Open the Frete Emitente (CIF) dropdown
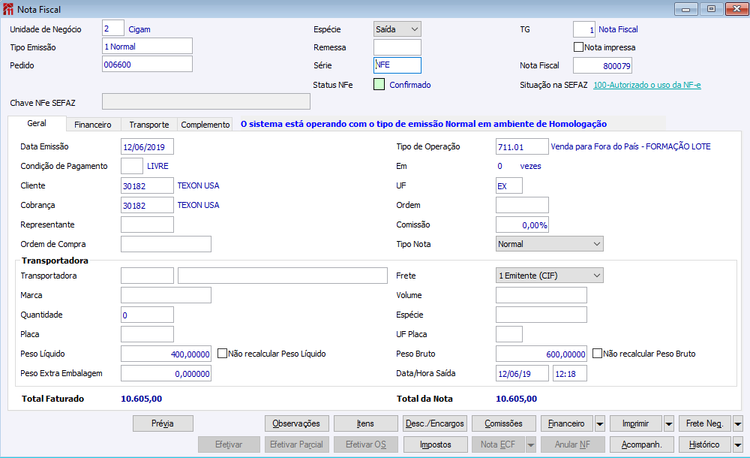The width and height of the screenshot is (750, 458). point(550,275)
